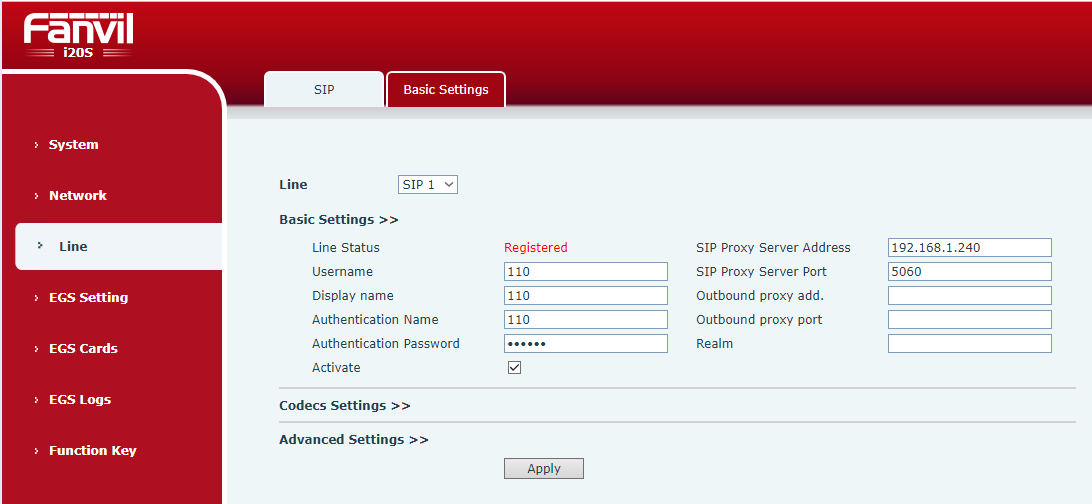Click the Fanvil i20S logo

coord(79,36)
